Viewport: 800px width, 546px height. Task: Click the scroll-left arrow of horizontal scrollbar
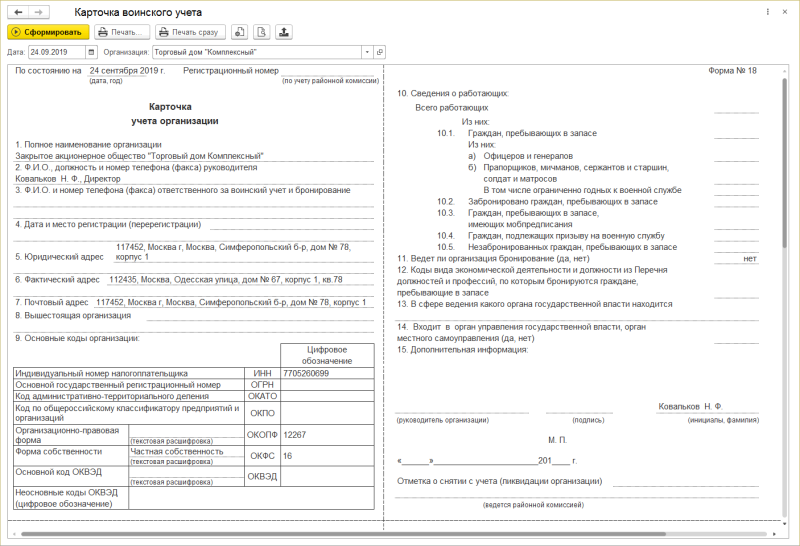[x=14, y=534]
